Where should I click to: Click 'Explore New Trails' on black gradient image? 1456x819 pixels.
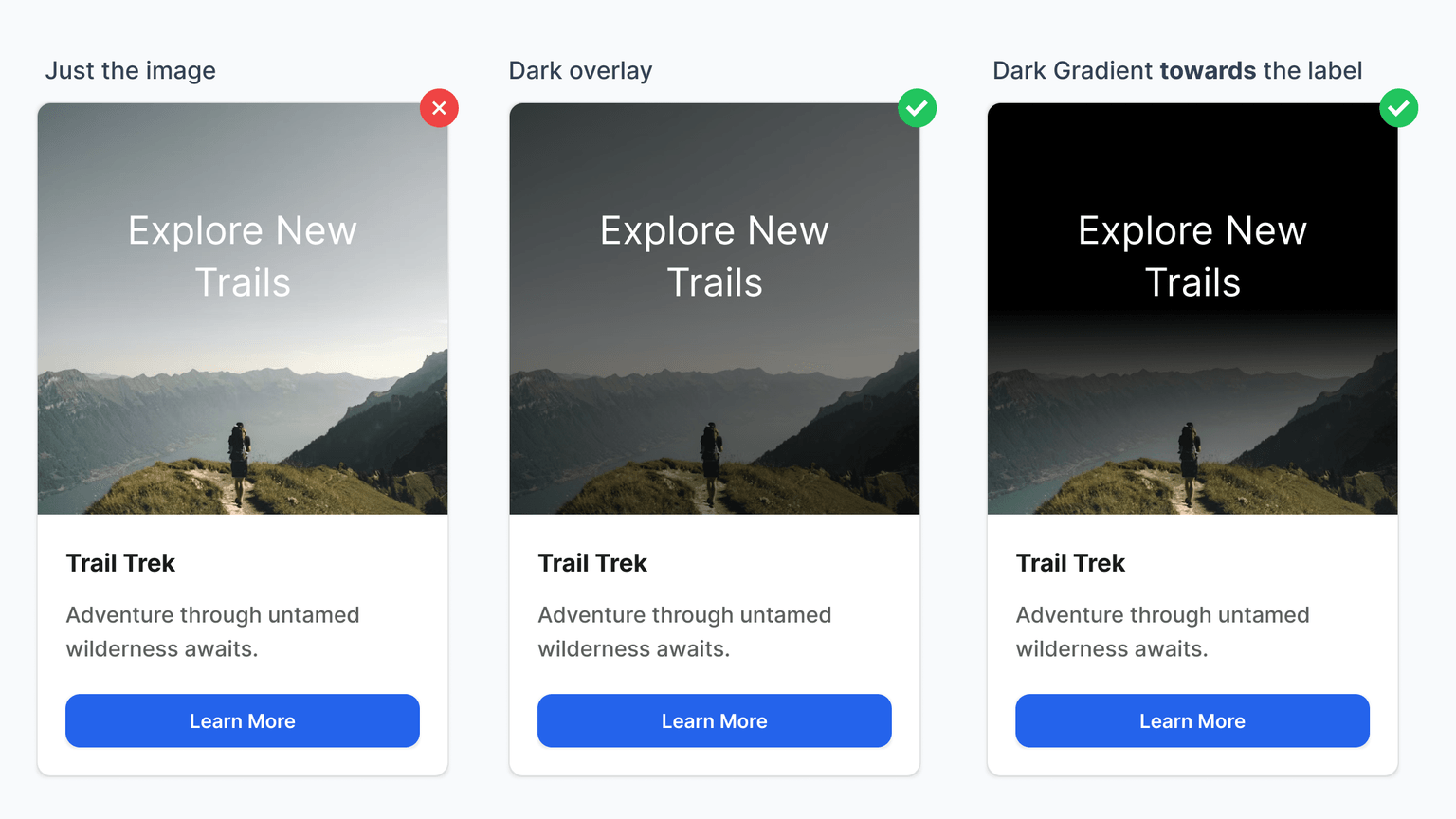coord(1192,256)
